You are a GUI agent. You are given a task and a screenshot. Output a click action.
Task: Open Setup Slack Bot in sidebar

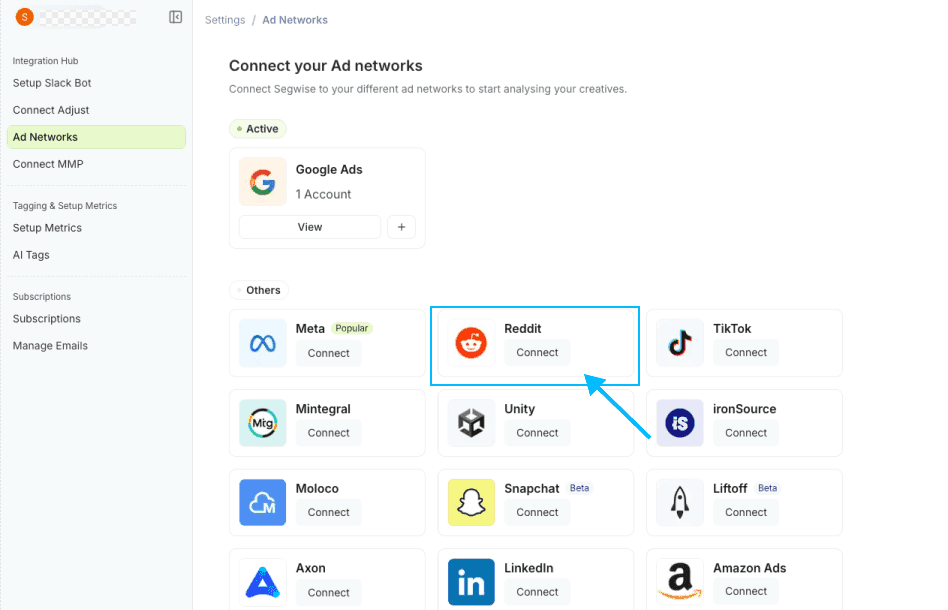click(52, 83)
